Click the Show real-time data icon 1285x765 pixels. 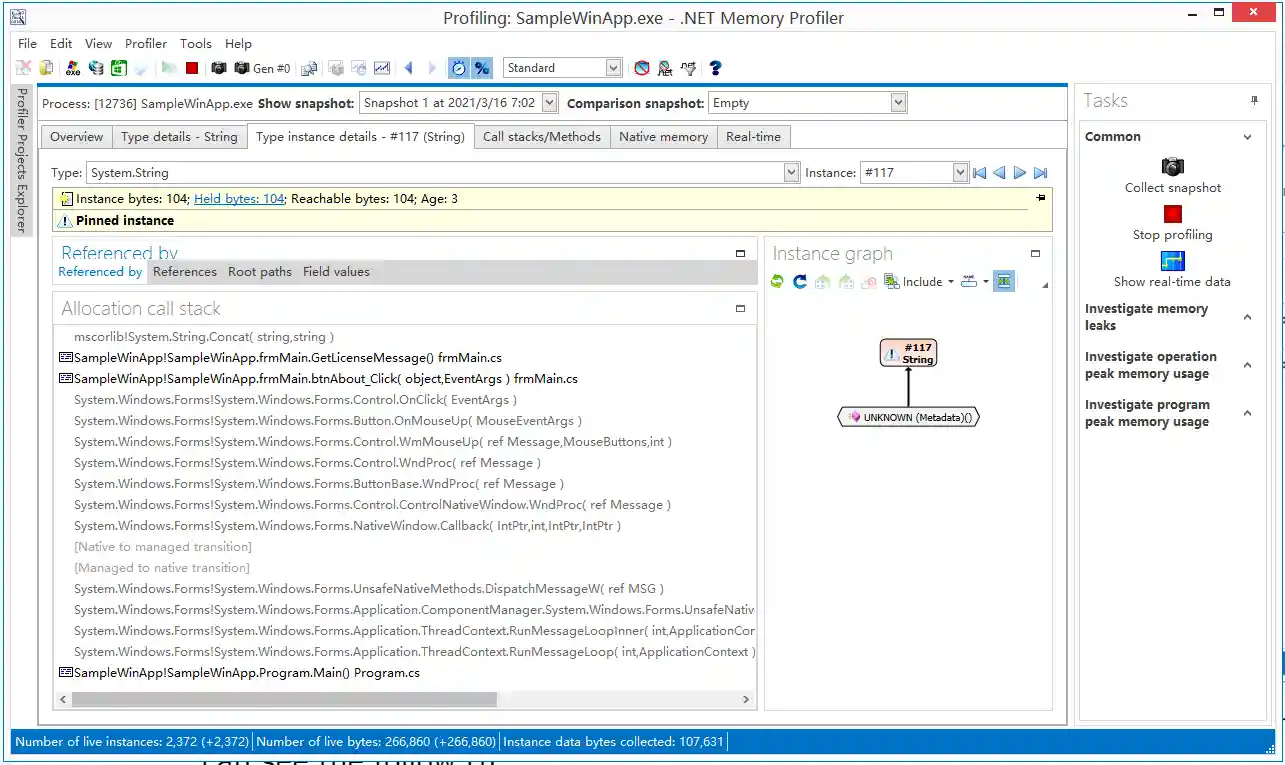pyautogui.click(x=1172, y=261)
